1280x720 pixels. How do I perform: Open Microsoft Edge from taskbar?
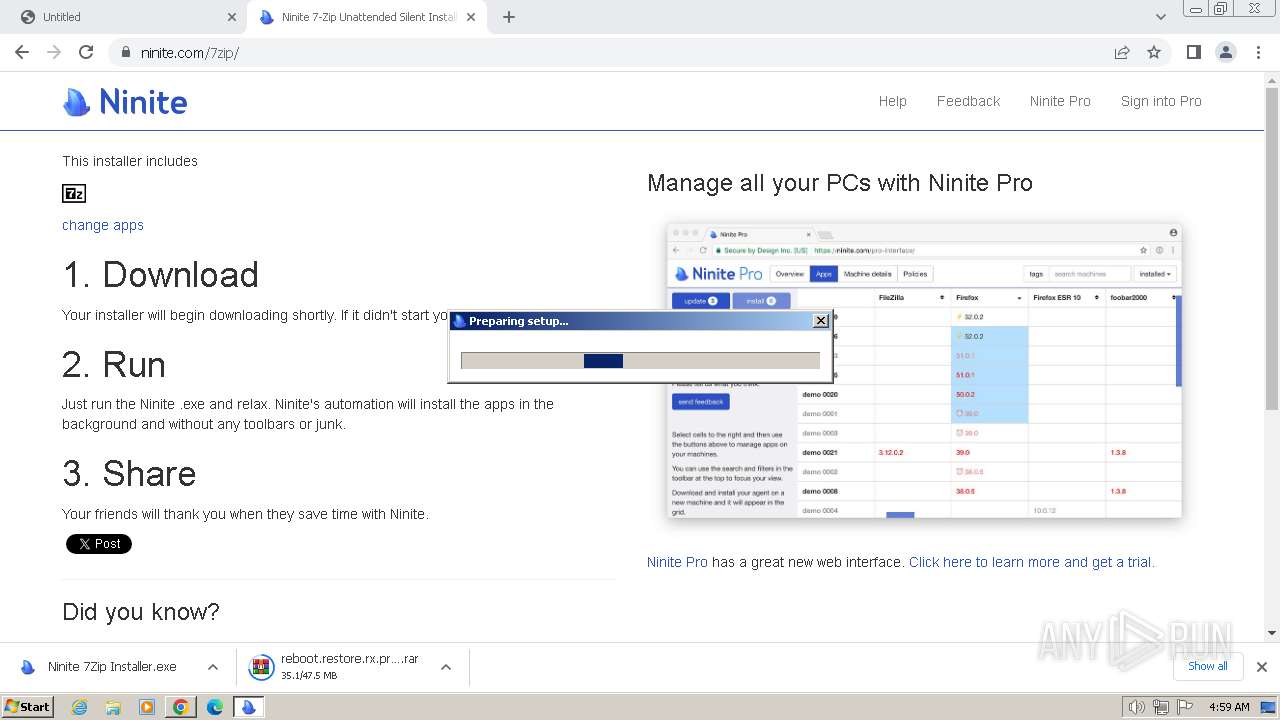(x=215, y=707)
